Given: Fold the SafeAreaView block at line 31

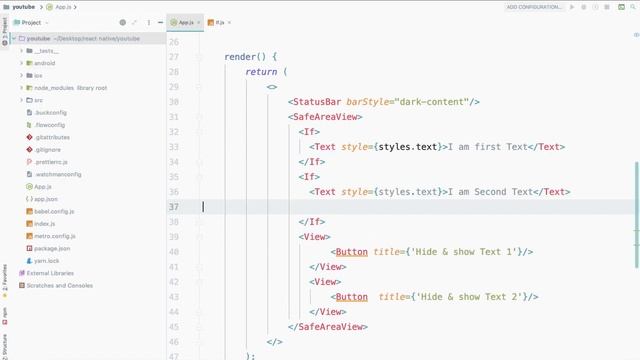Looking at the screenshot, I should coord(199,117).
